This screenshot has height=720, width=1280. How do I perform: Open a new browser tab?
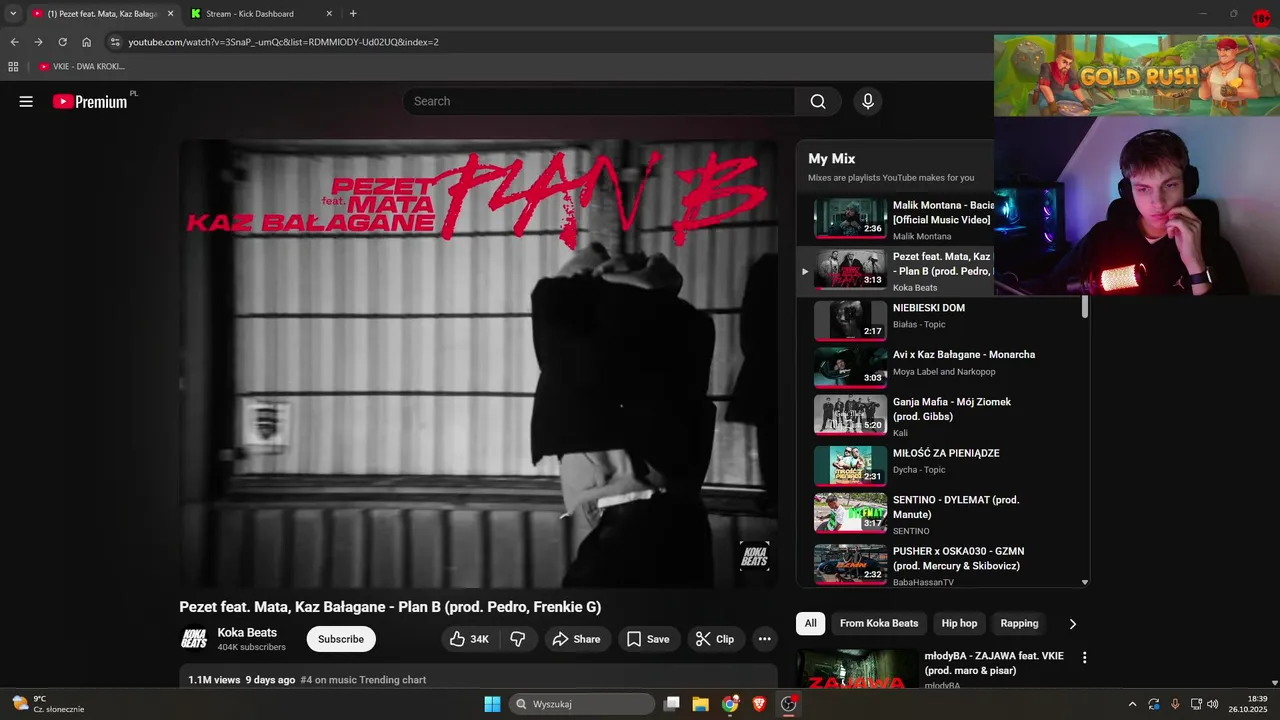[353, 14]
